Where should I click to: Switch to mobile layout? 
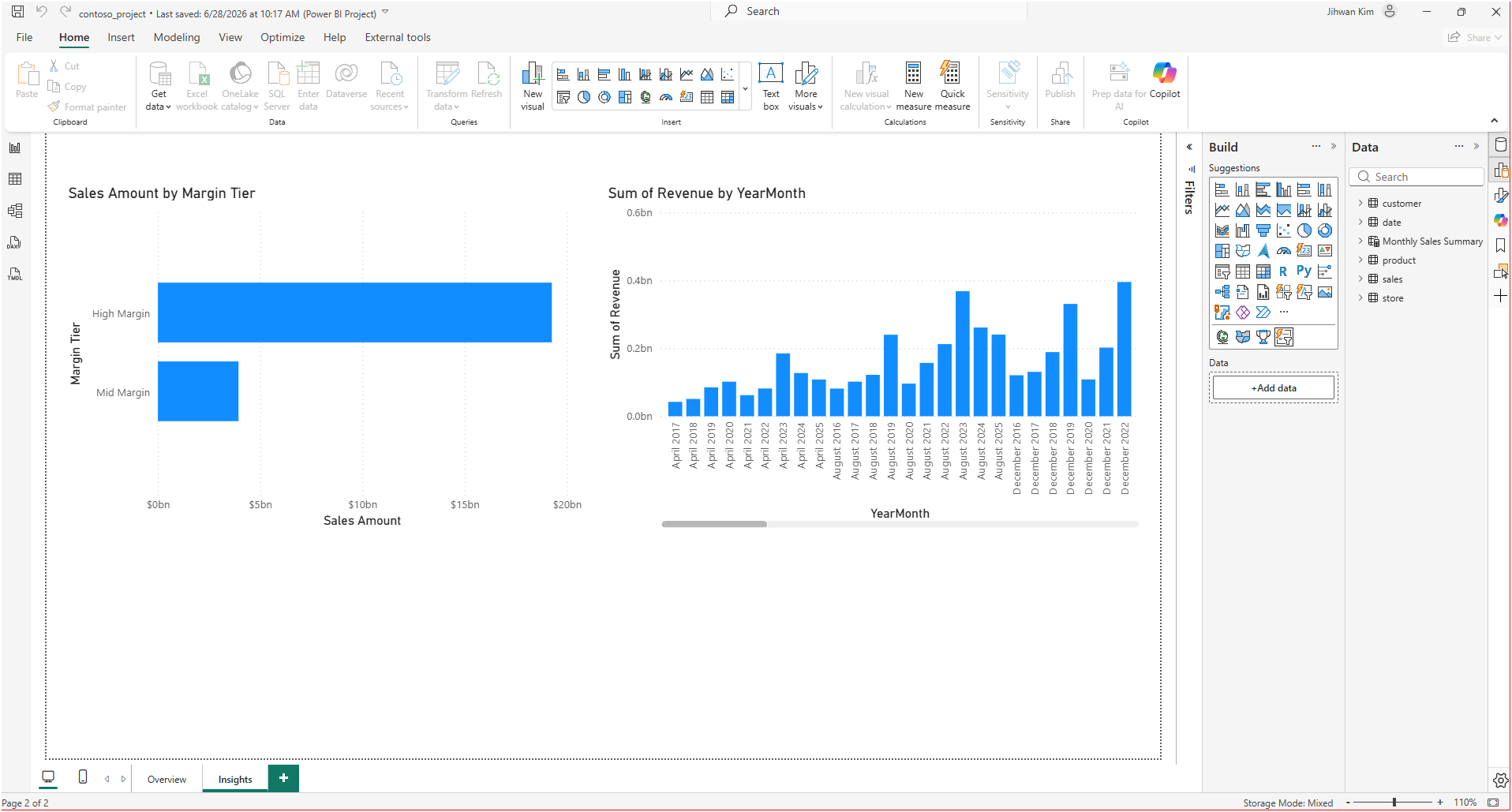click(83, 777)
